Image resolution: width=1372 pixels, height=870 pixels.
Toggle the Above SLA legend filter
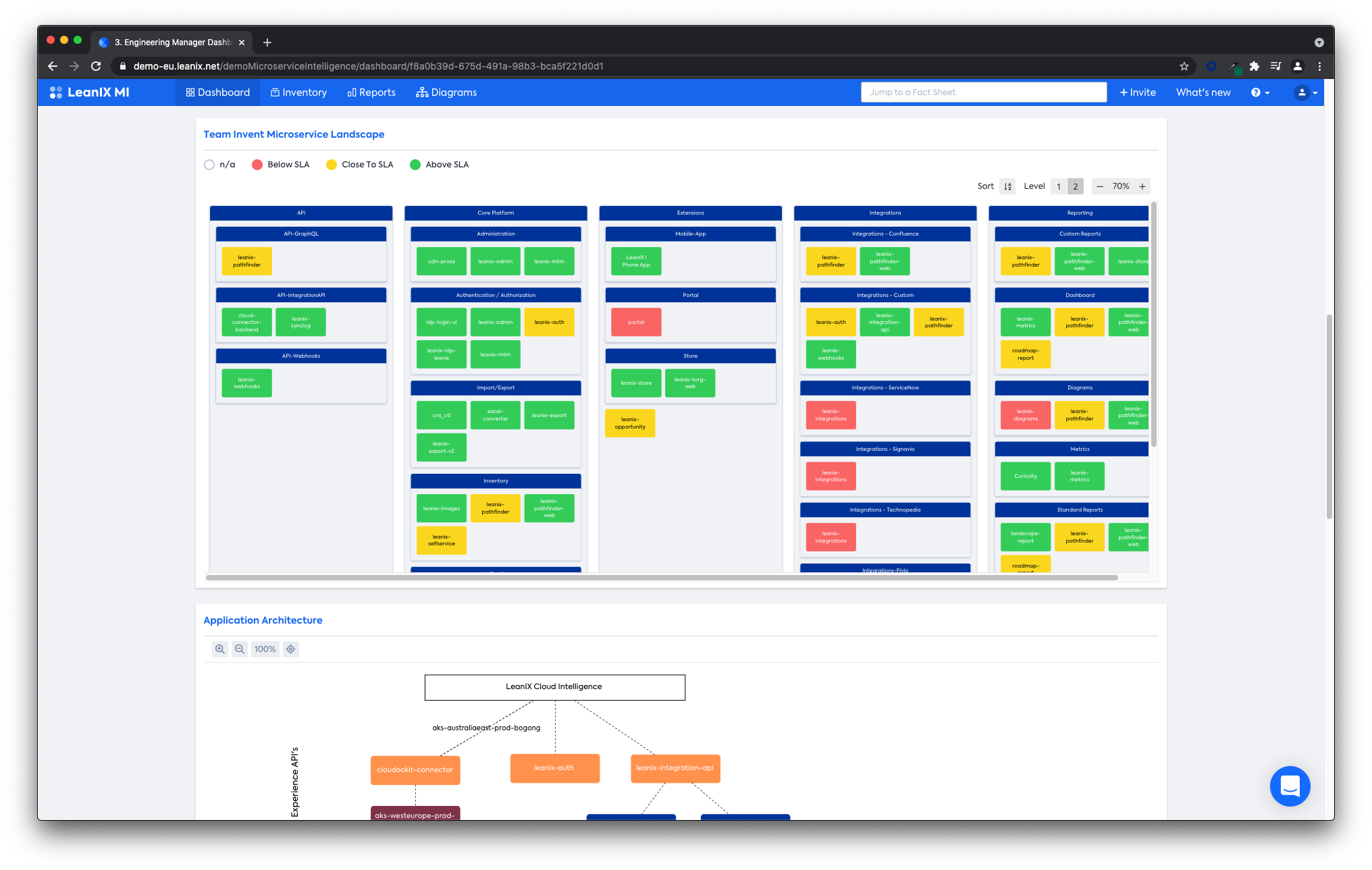[415, 165]
